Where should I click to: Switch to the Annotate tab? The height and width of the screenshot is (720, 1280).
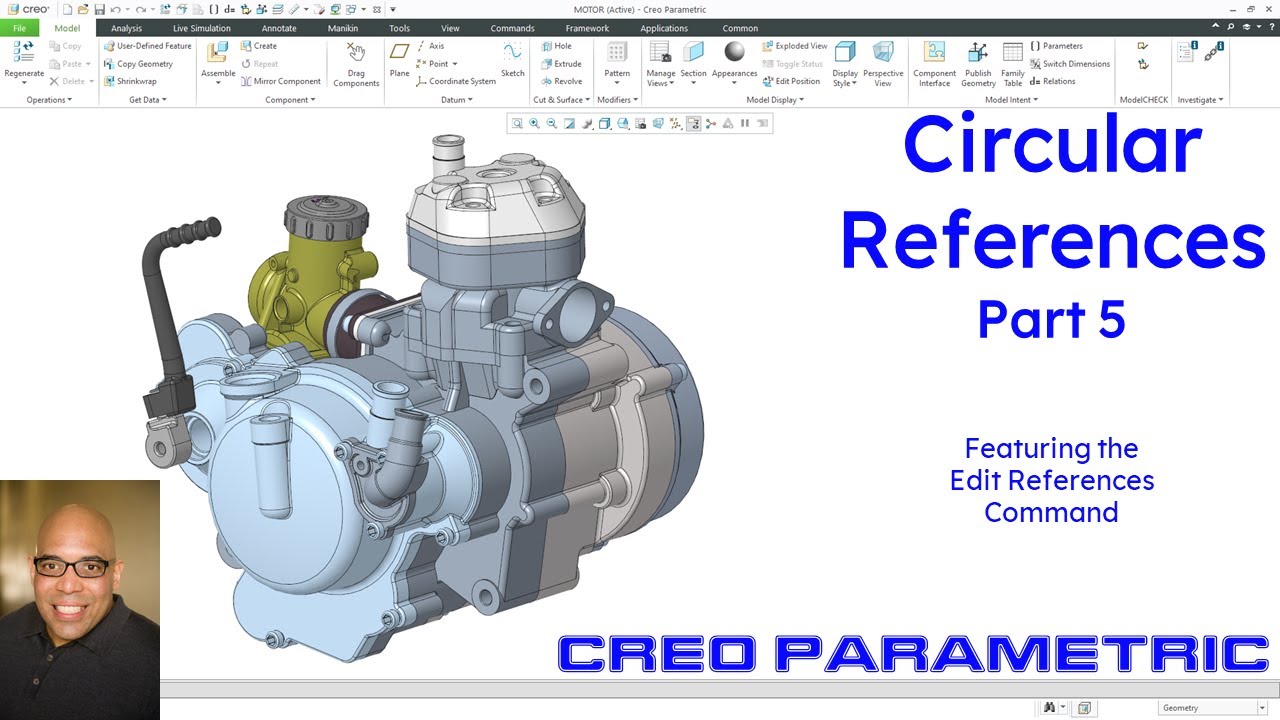tap(279, 28)
